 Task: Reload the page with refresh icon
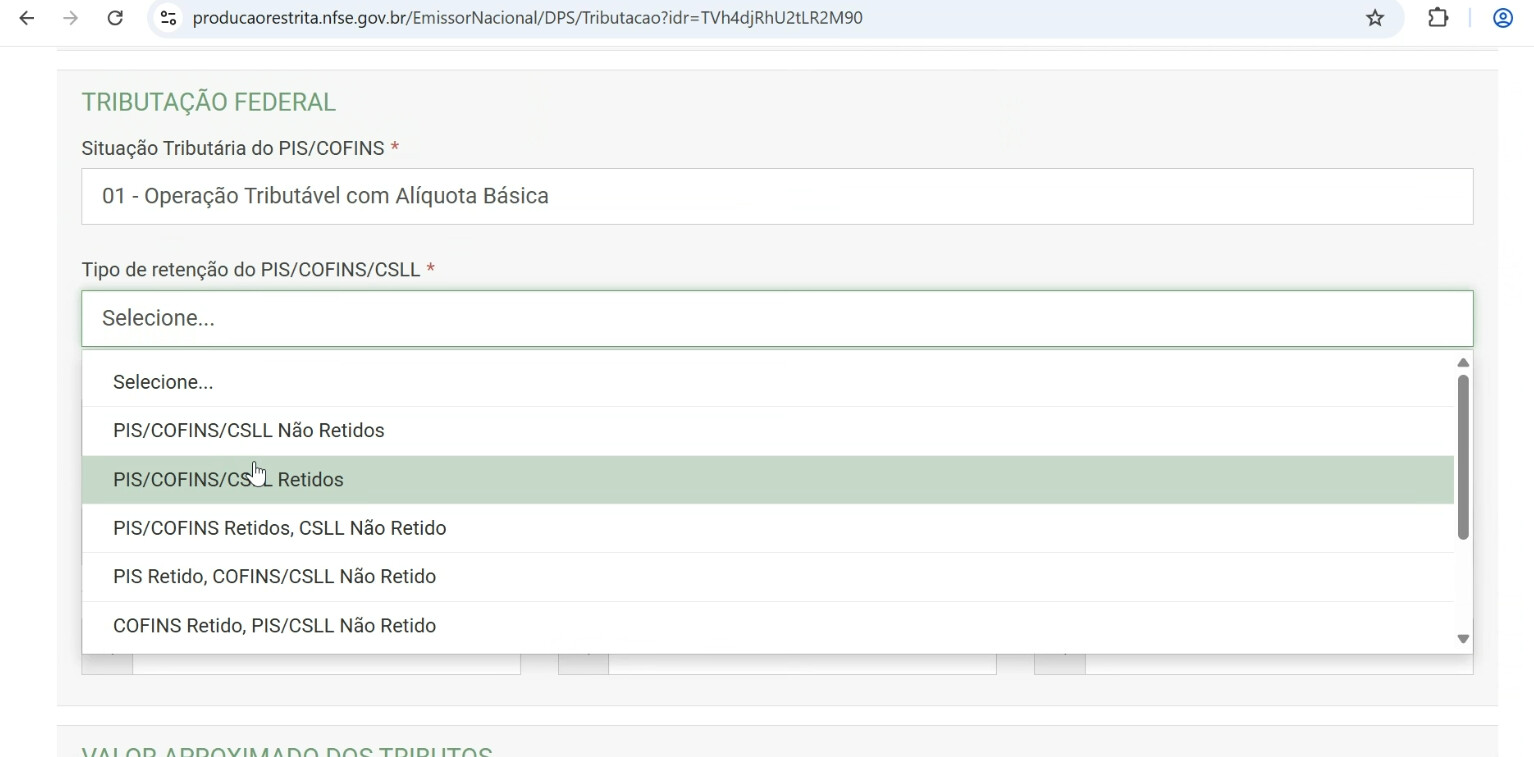(x=115, y=18)
